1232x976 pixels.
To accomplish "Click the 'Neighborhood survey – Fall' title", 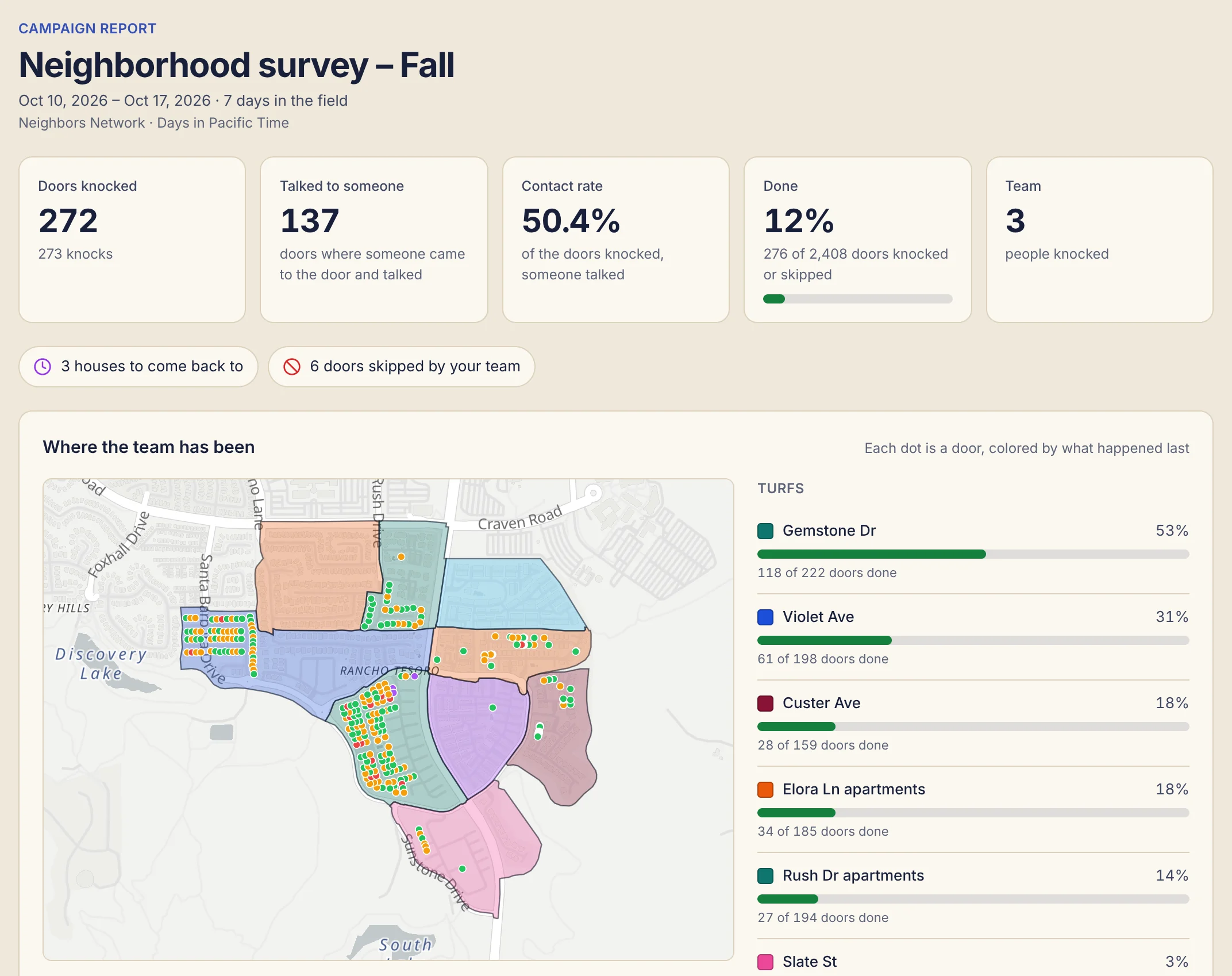I will pos(237,65).
